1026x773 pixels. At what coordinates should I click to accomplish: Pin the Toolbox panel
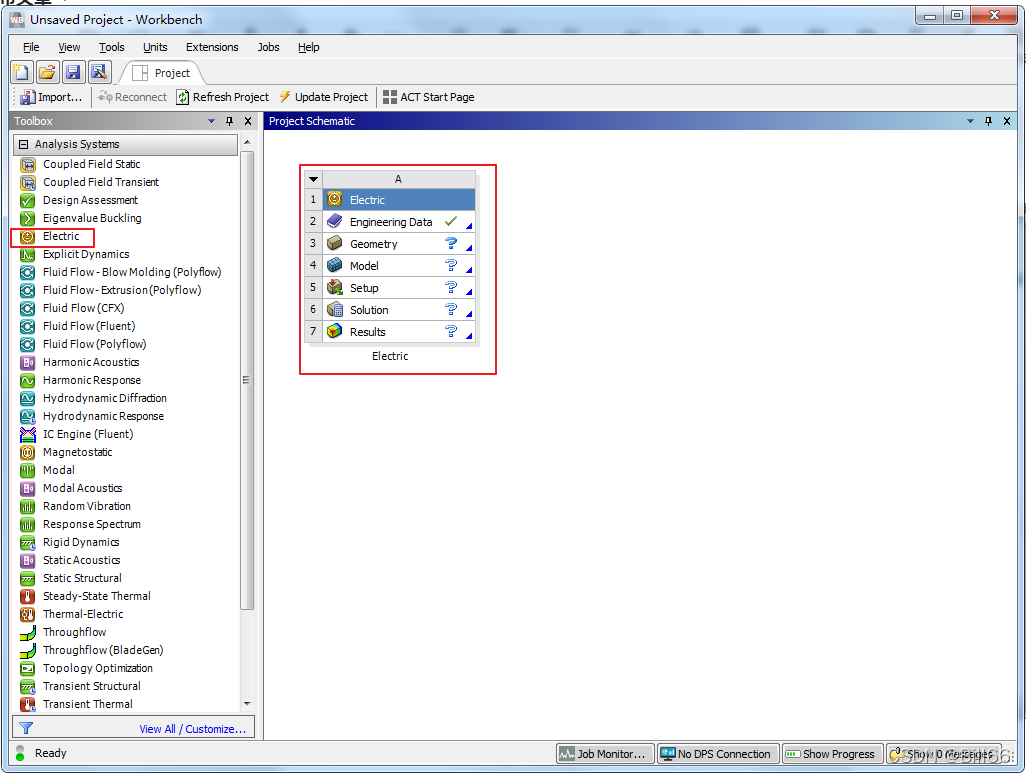tap(229, 121)
